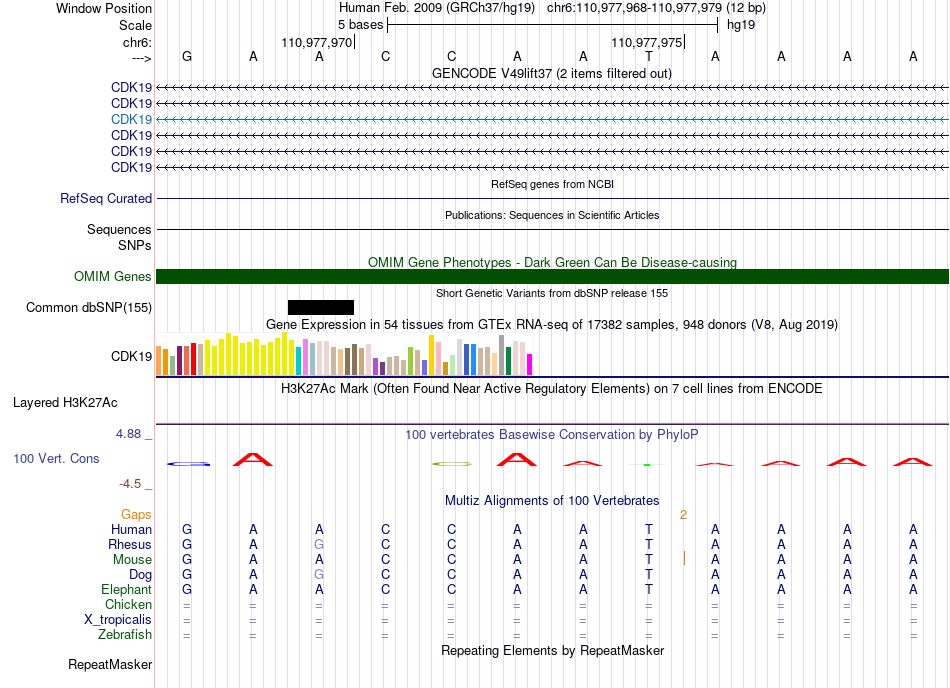Click the SNPs track label
Image resolution: width=950 pixels, height=688 pixels.
(x=135, y=245)
